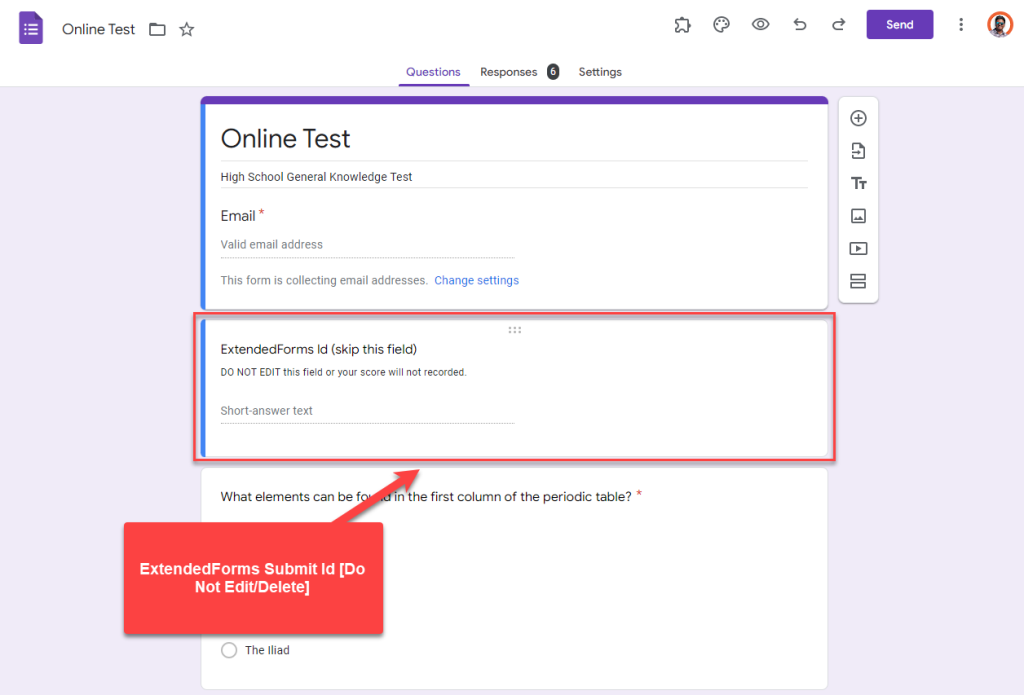Redo the last change
This screenshot has height=695, width=1024.
coord(838,24)
